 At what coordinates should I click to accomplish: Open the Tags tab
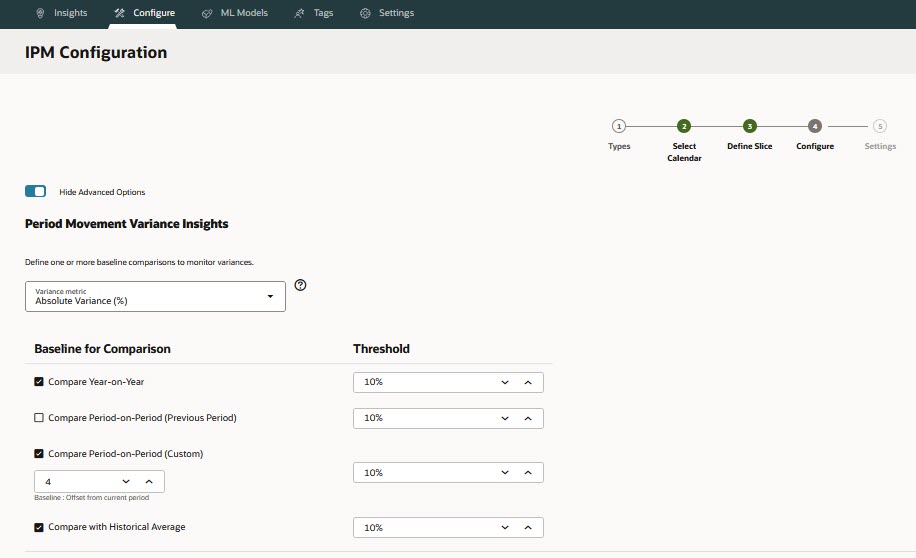click(x=323, y=13)
